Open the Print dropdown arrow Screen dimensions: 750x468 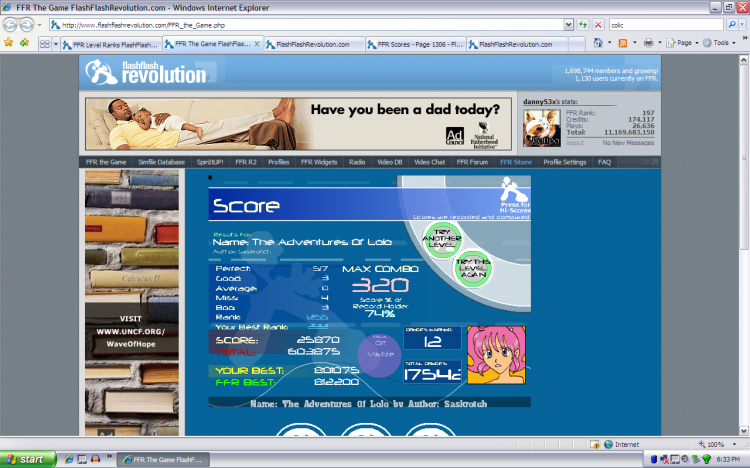tap(660, 43)
